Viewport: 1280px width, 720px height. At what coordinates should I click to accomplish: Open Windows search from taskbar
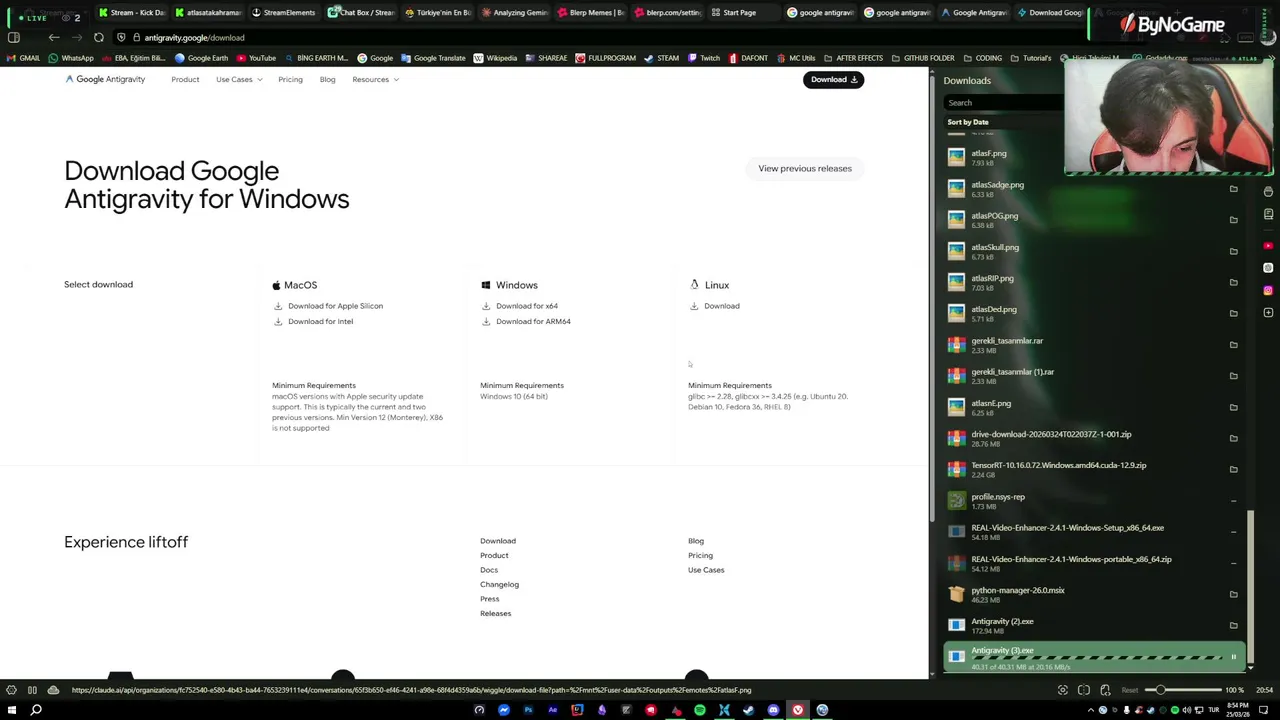tap(36, 710)
